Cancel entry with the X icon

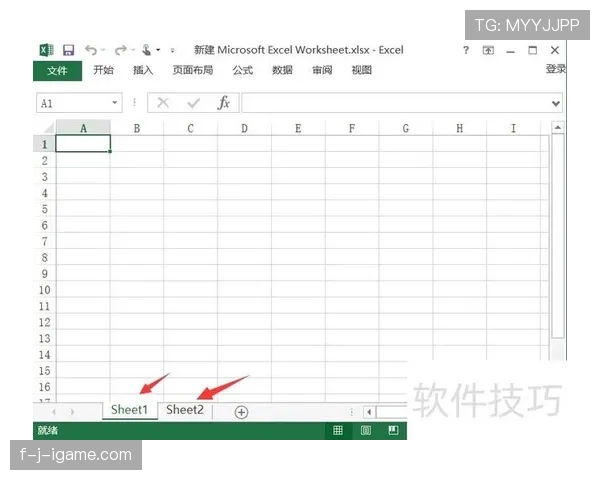click(x=163, y=103)
